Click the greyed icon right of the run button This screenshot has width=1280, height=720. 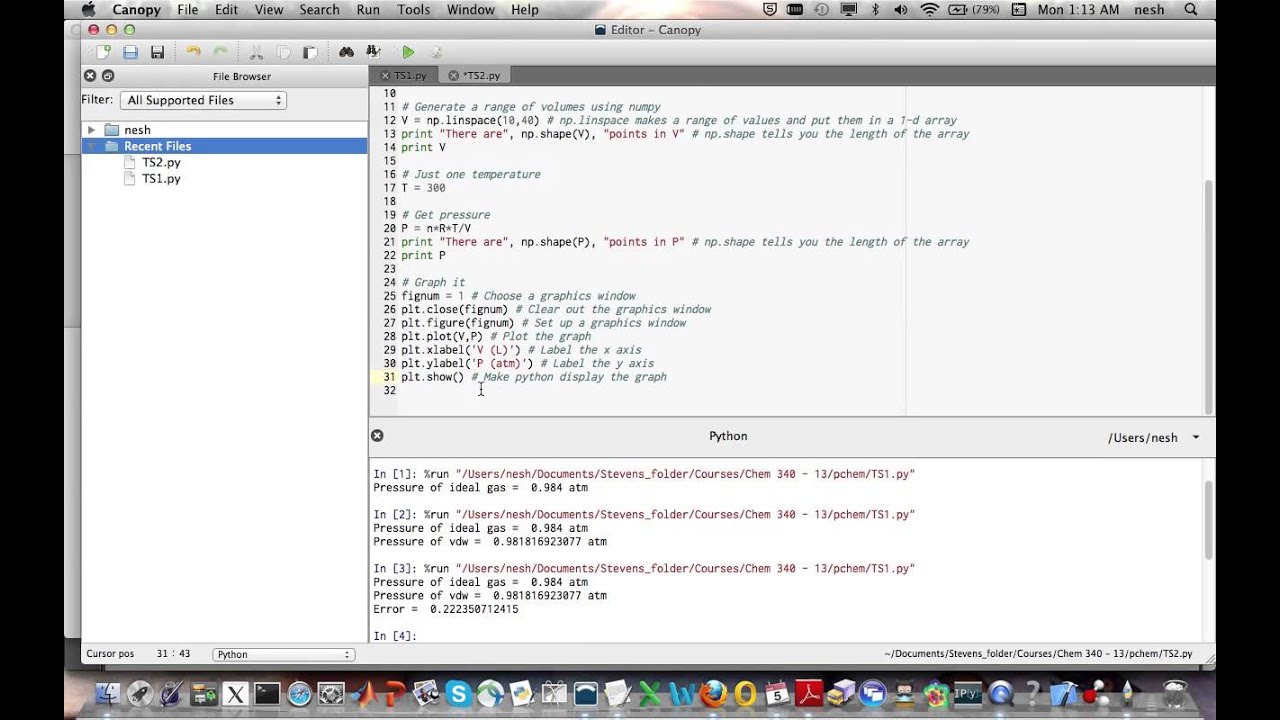[x=436, y=52]
